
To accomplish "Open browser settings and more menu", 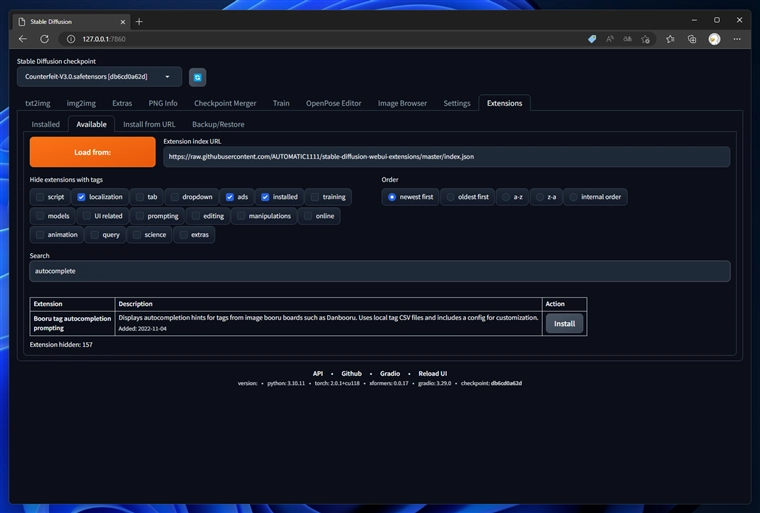I will pyautogui.click(x=737, y=39).
